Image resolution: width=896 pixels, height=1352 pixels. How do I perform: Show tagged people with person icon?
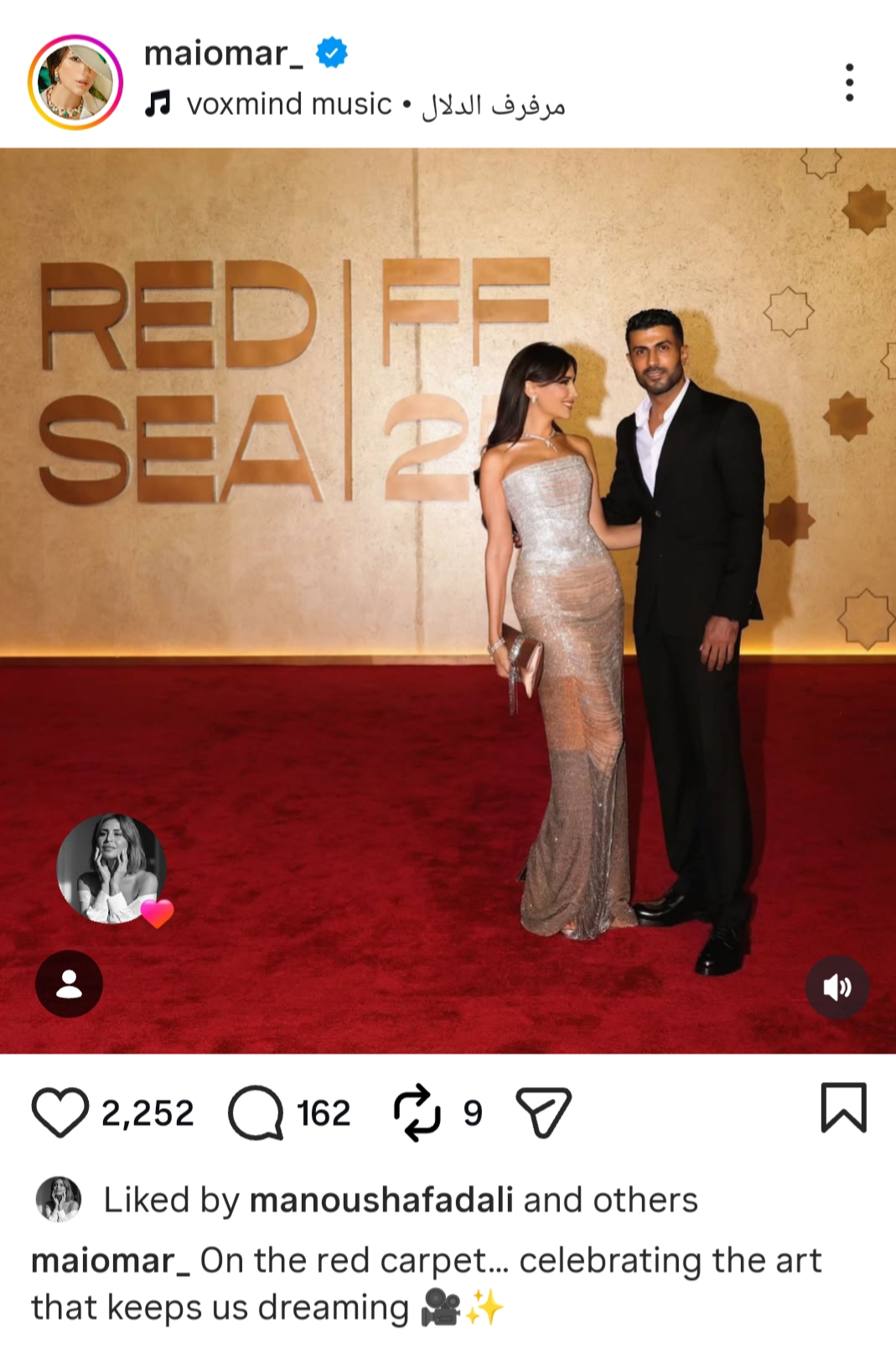[69, 984]
